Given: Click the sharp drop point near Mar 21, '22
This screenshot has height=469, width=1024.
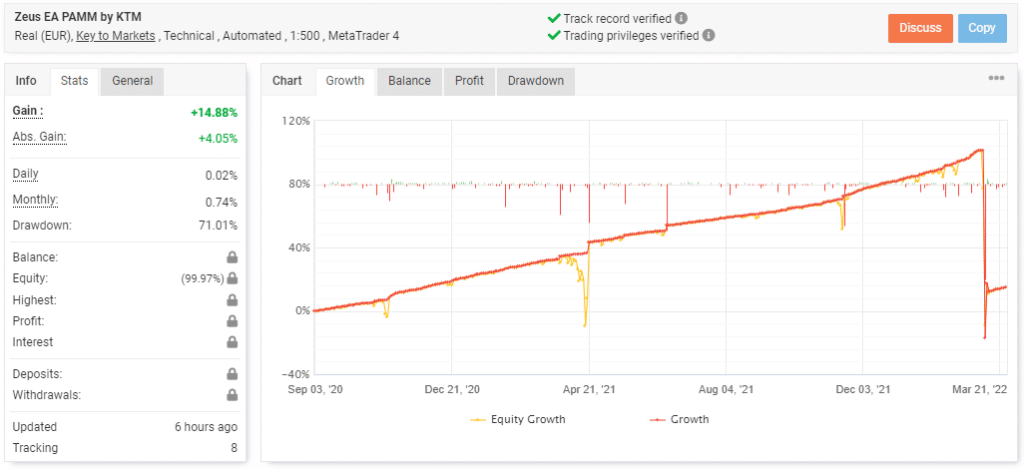Looking at the screenshot, I should (x=985, y=338).
